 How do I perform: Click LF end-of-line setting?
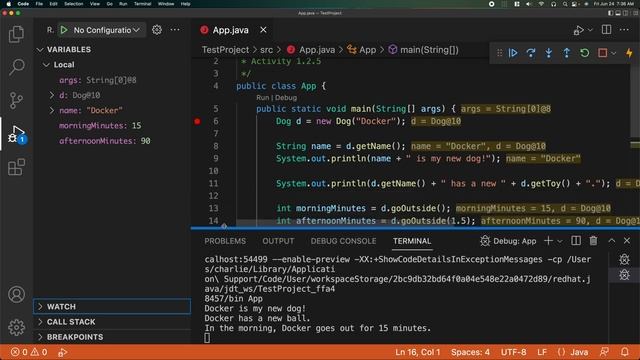542,352
